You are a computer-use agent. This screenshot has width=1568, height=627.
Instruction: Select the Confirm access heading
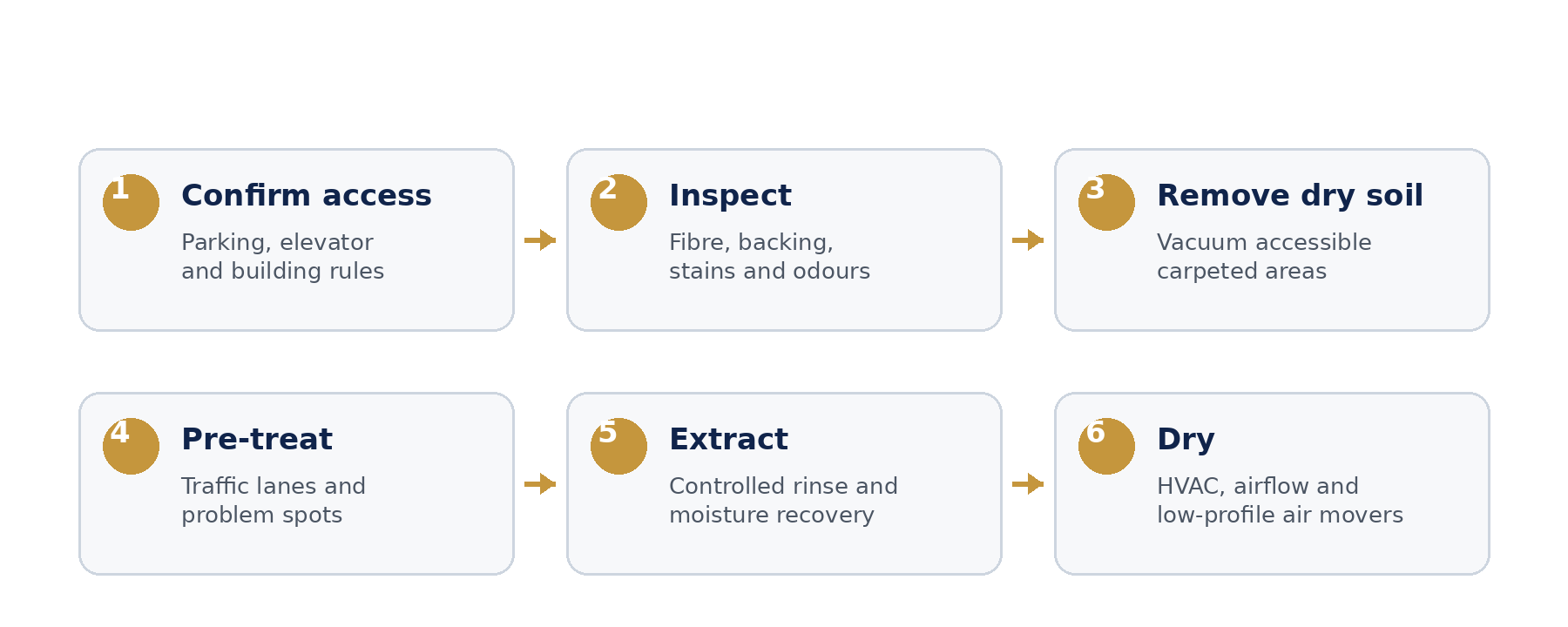[307, 195]
